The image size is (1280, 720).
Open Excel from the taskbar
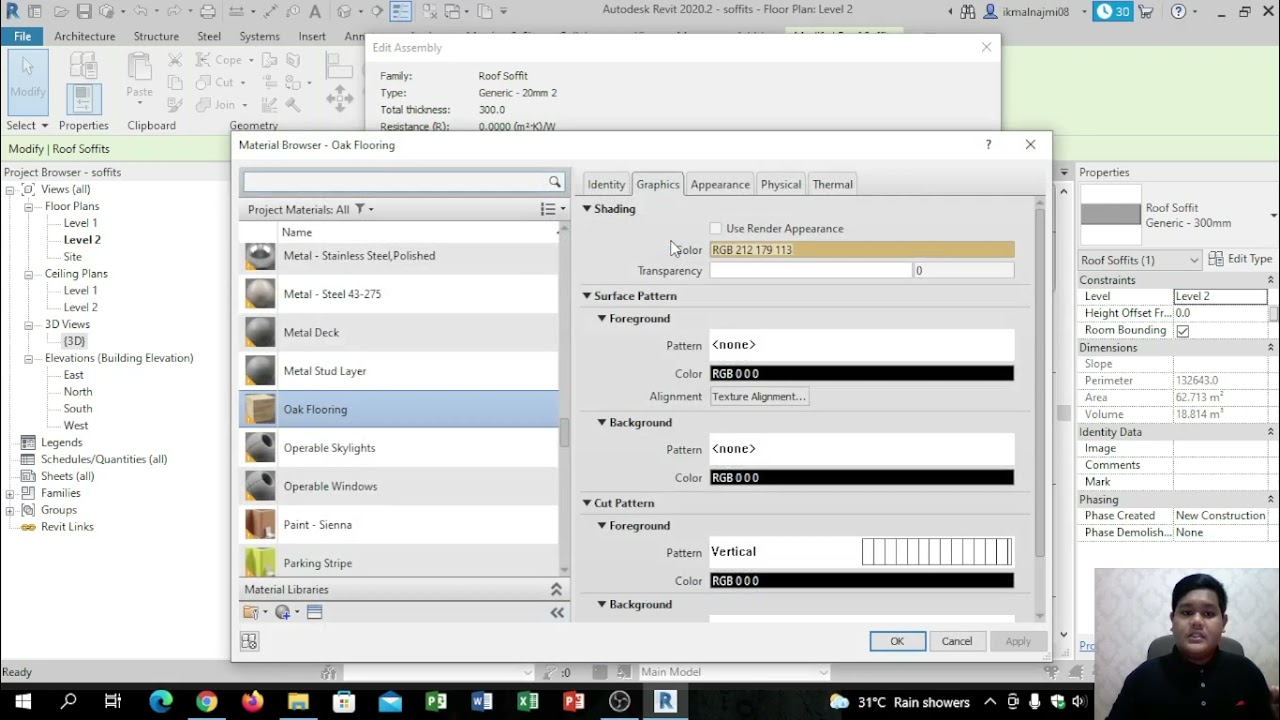point(527,702)
